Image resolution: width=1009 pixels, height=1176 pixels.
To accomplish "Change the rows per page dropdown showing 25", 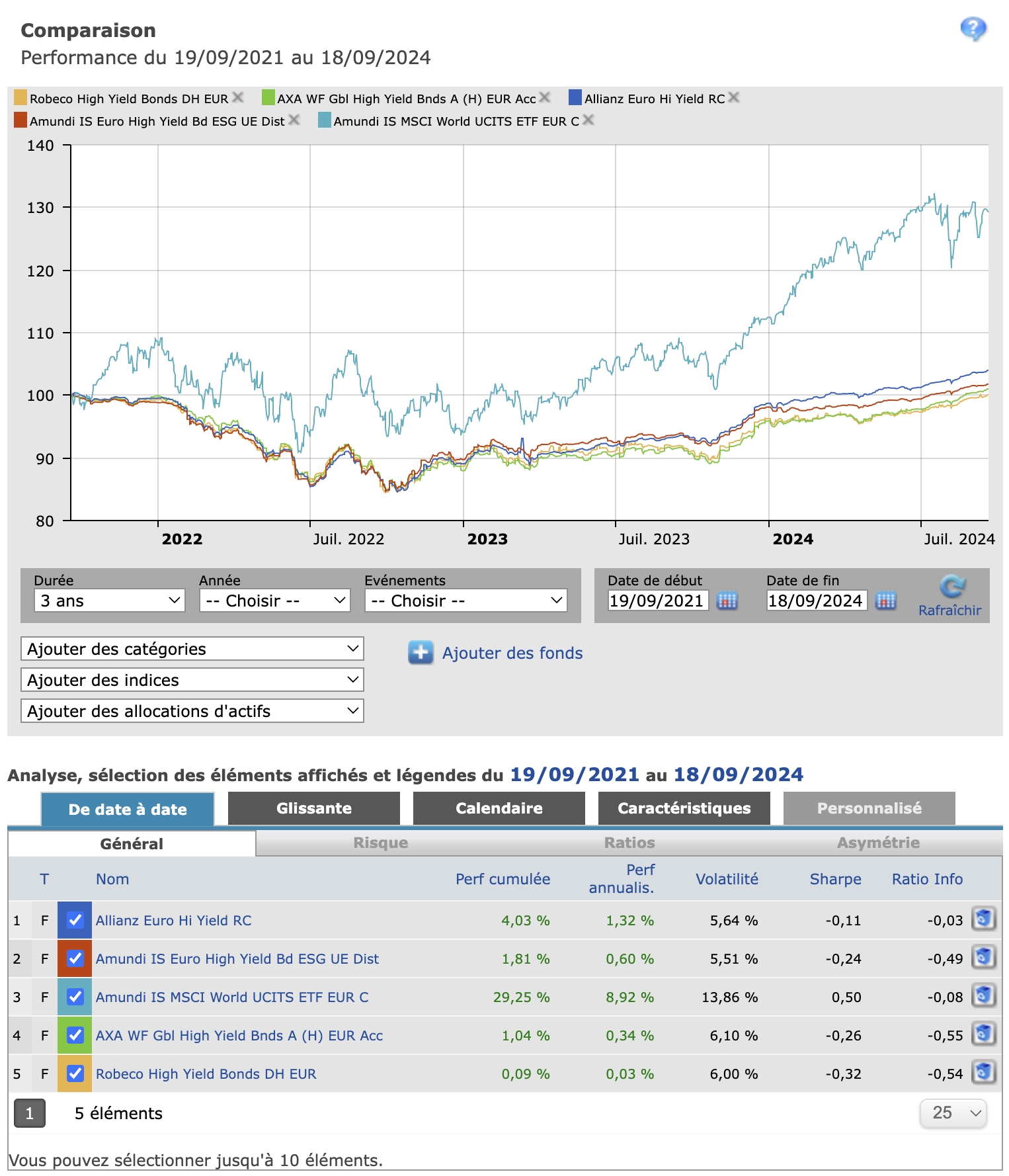I will (953, 1113).
